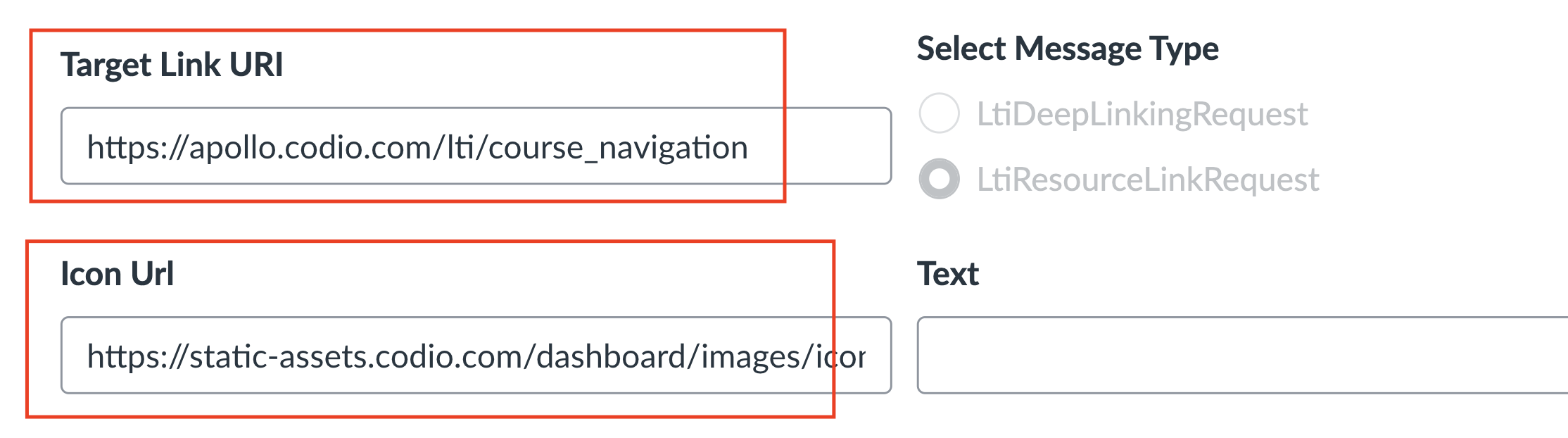Image resolution: width=1568 pixels, height=438 pixels.
Task: Click the LtiDeepLinkingRequest option label
Action: pos(1142,114)
